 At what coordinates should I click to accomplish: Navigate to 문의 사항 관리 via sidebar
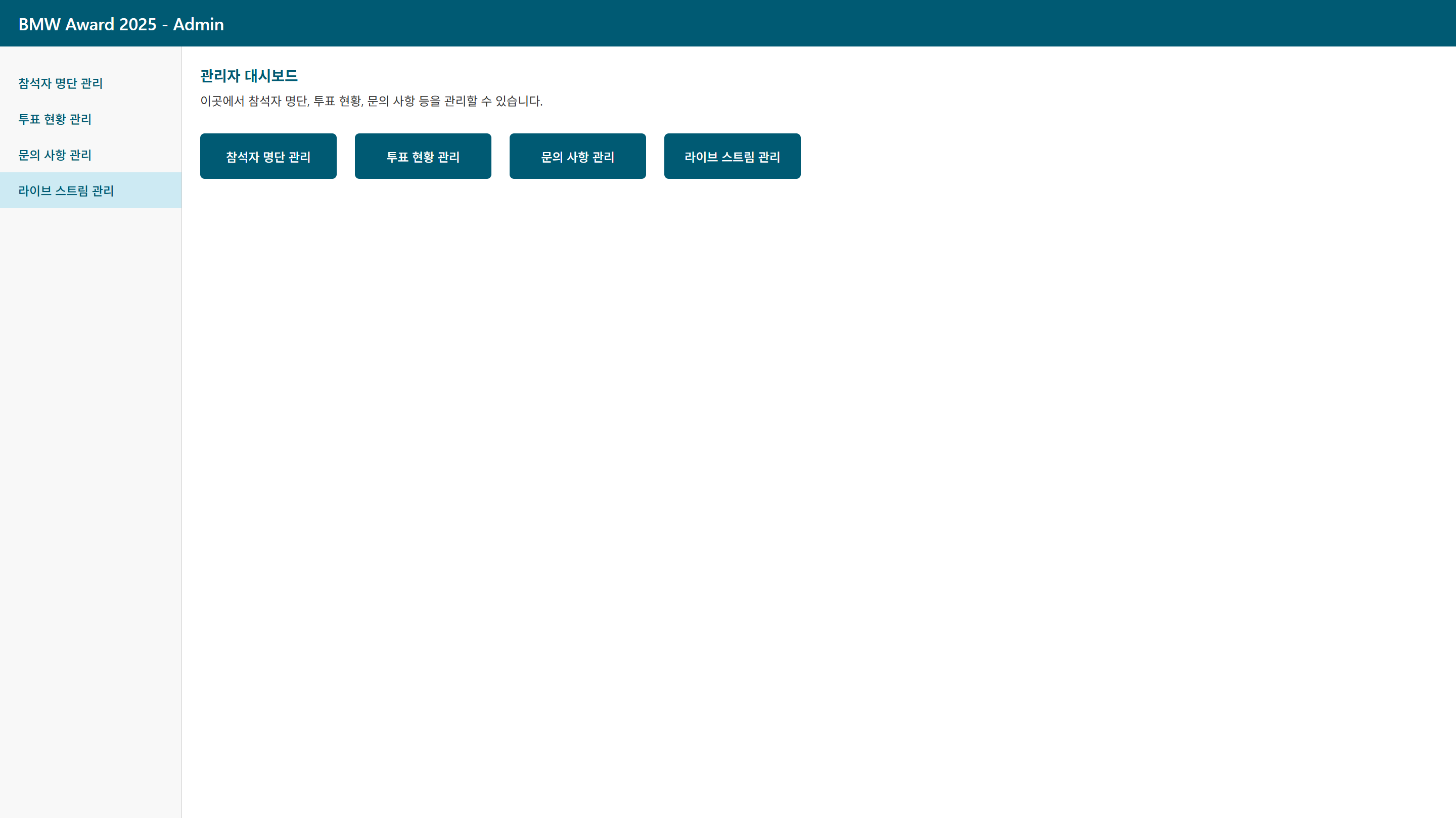(x=55, y=155)
